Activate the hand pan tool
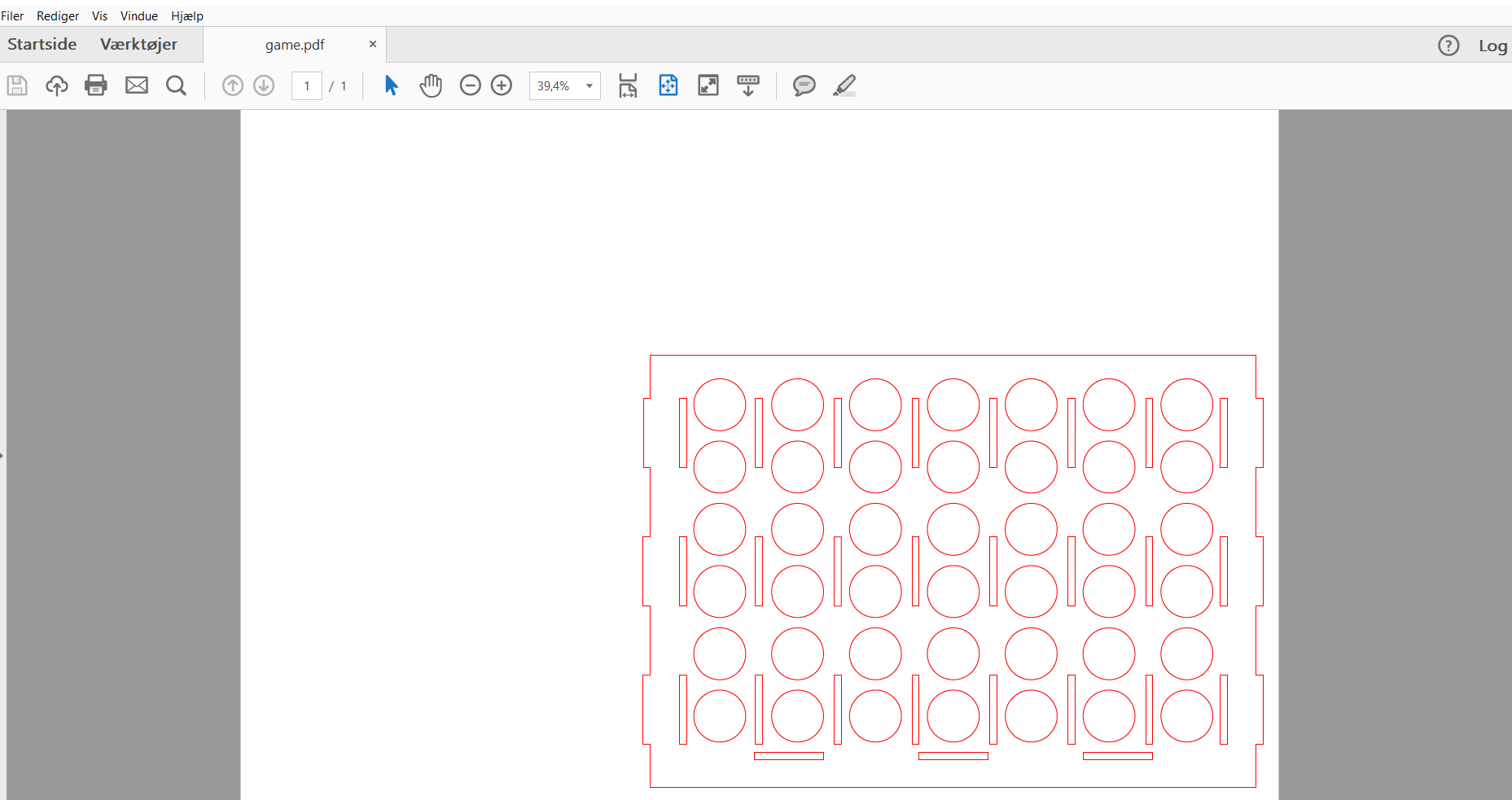1512x800 pixels. (x=431, y=85)
